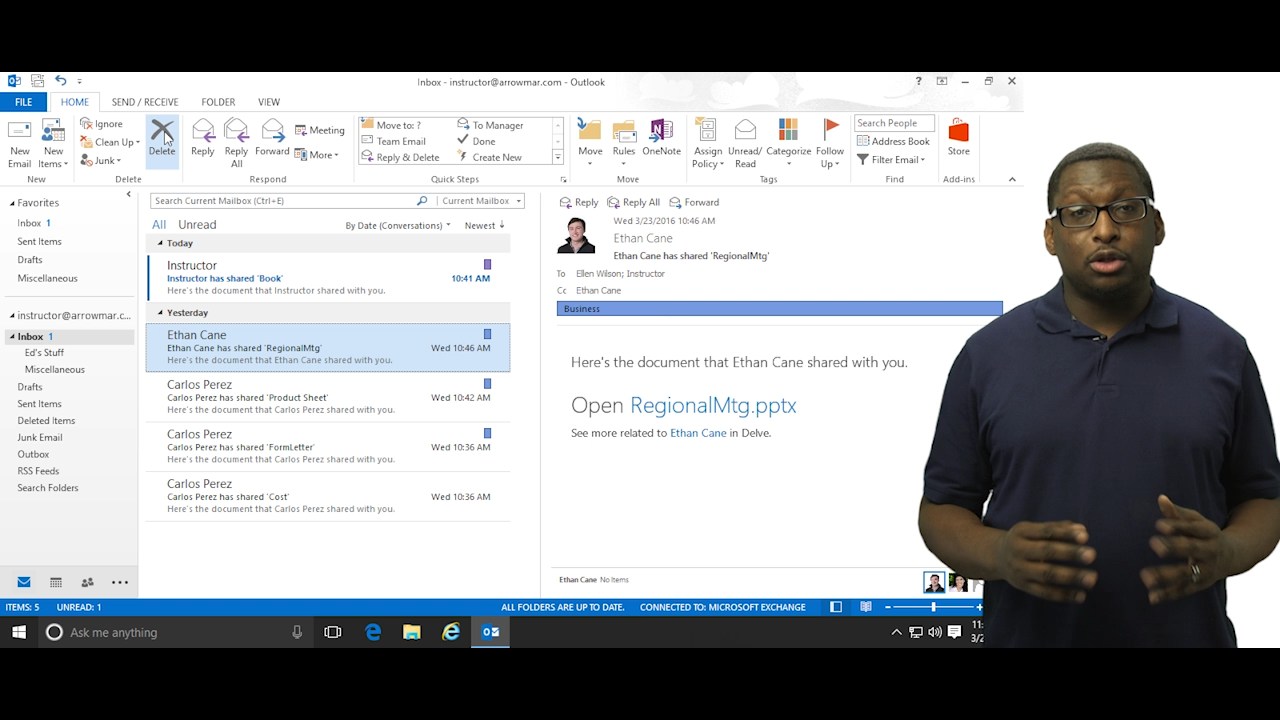Click the Ethan Cane Delve link
The width and height of the screenshot is (1280, 720).
698,433
